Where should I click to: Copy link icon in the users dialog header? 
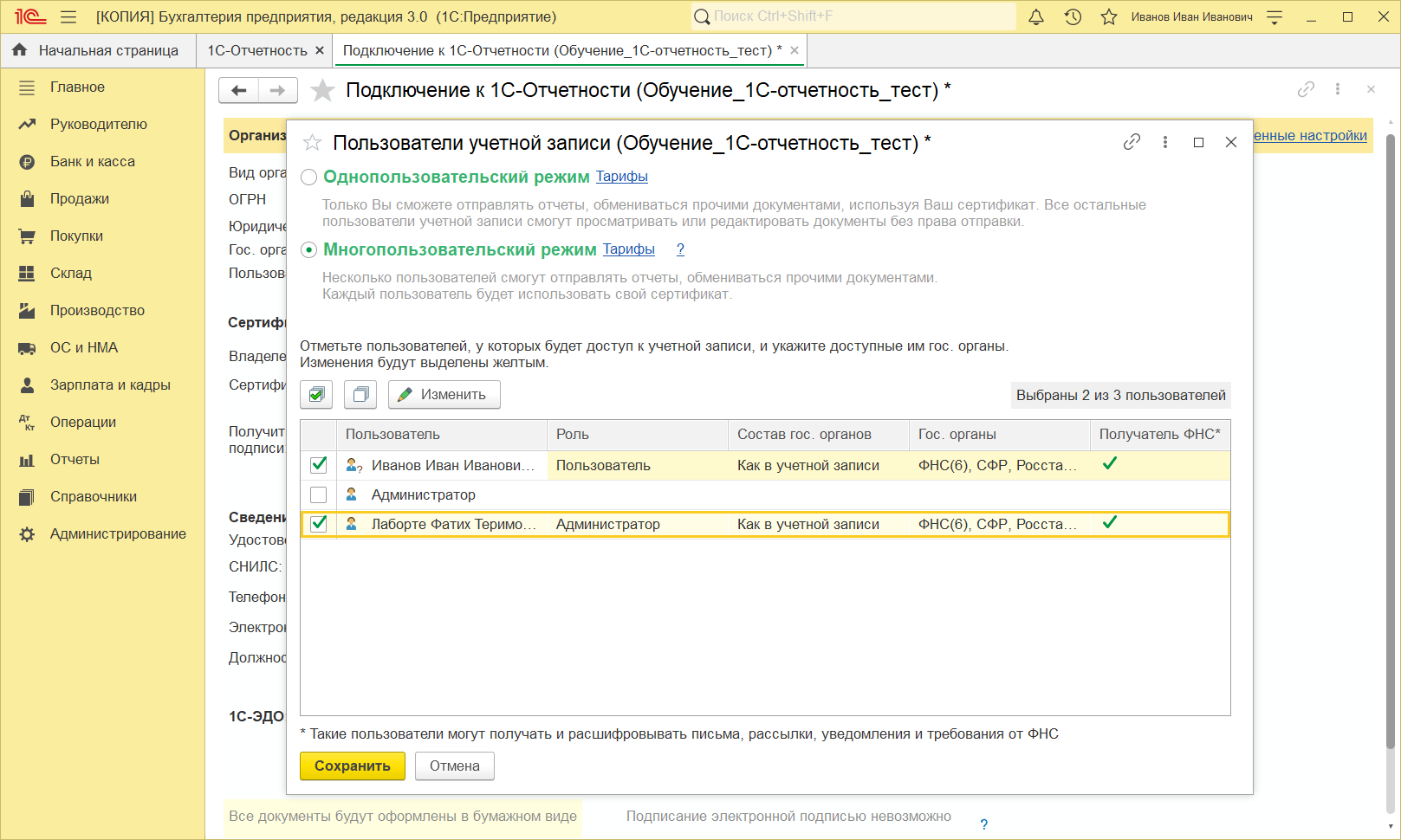coord(1132,142)
